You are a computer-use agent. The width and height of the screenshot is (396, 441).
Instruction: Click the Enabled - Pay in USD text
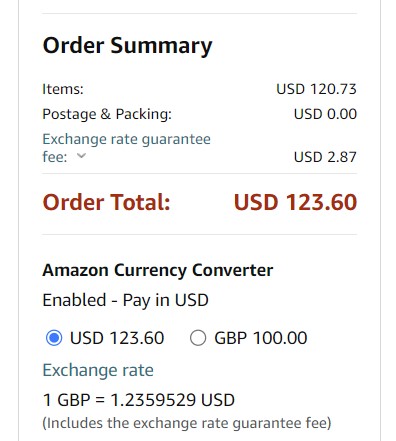(125, 300)
